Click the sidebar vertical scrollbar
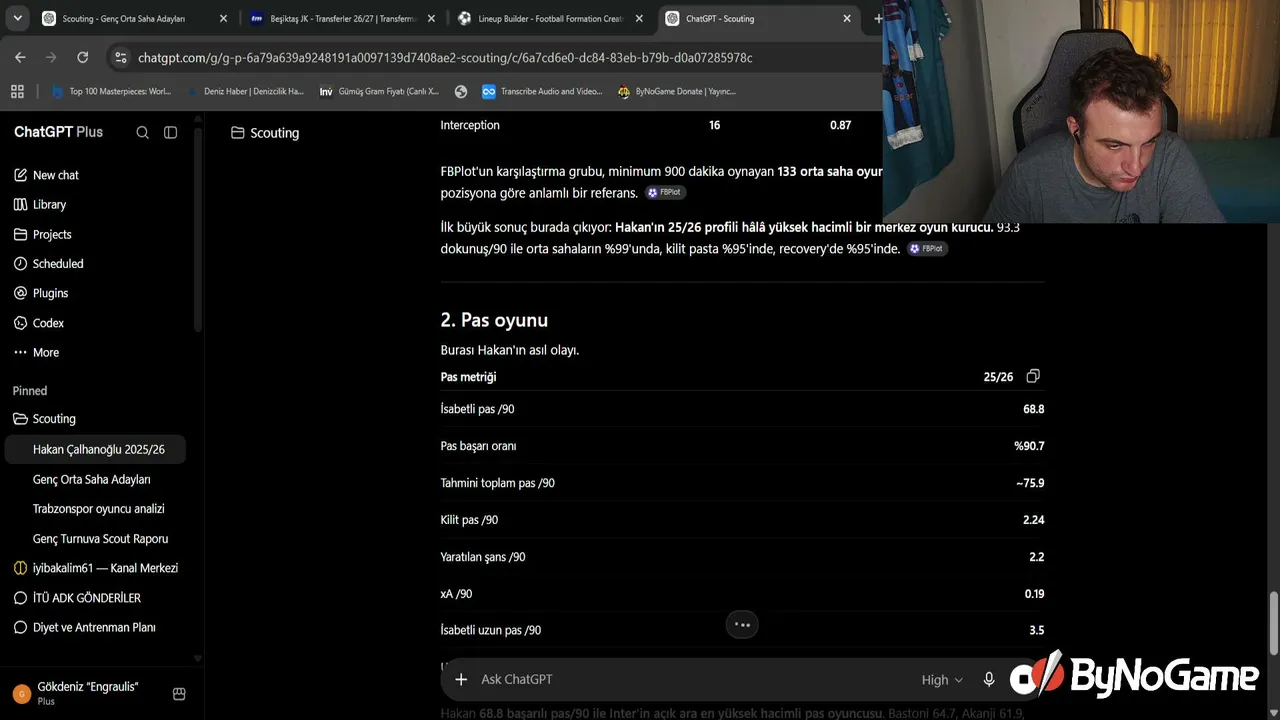The width and height of the screenshot is (1280, 720). 198,228
